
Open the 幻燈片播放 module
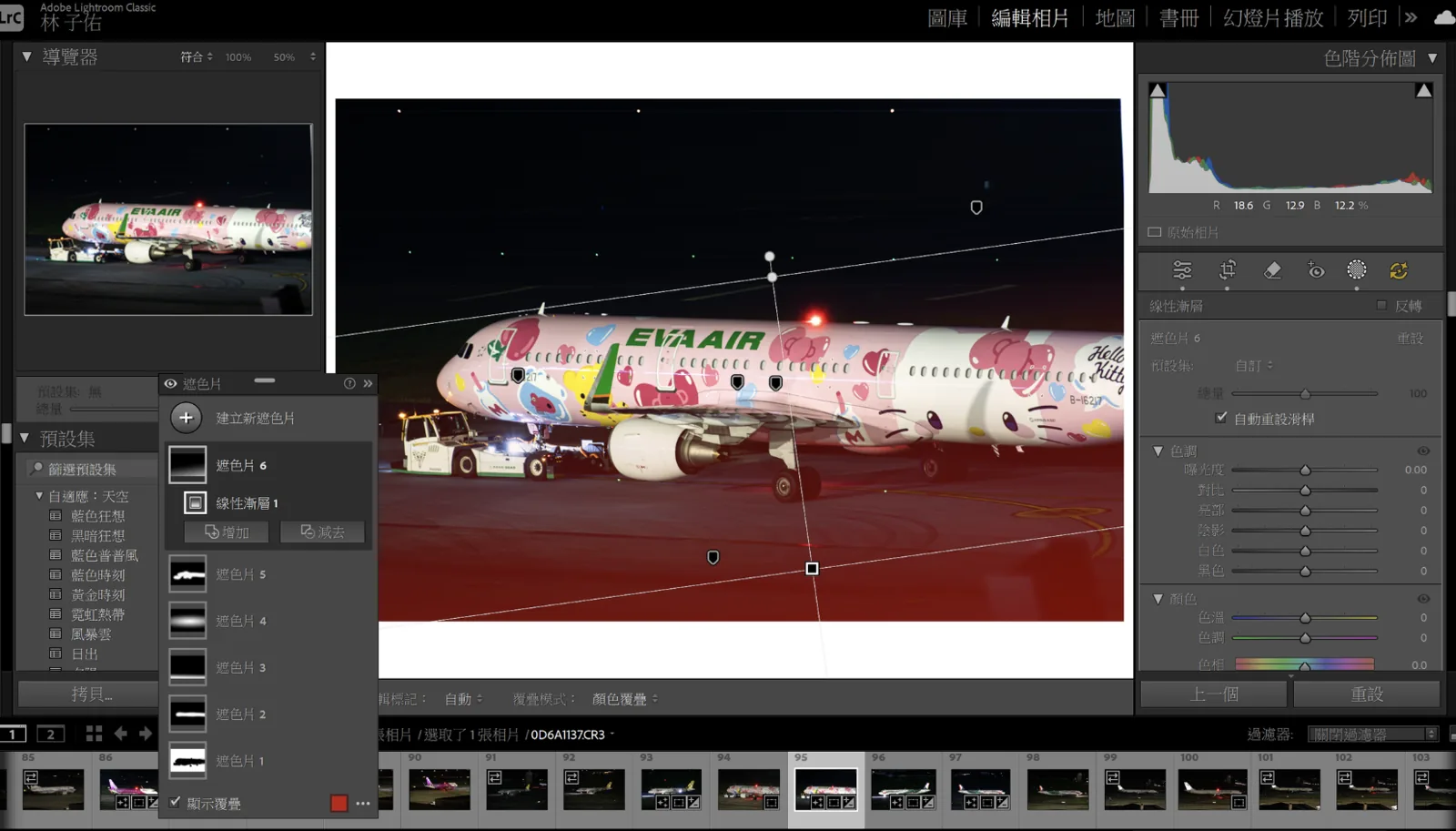pyautogui.click(x=1273, y=18)
